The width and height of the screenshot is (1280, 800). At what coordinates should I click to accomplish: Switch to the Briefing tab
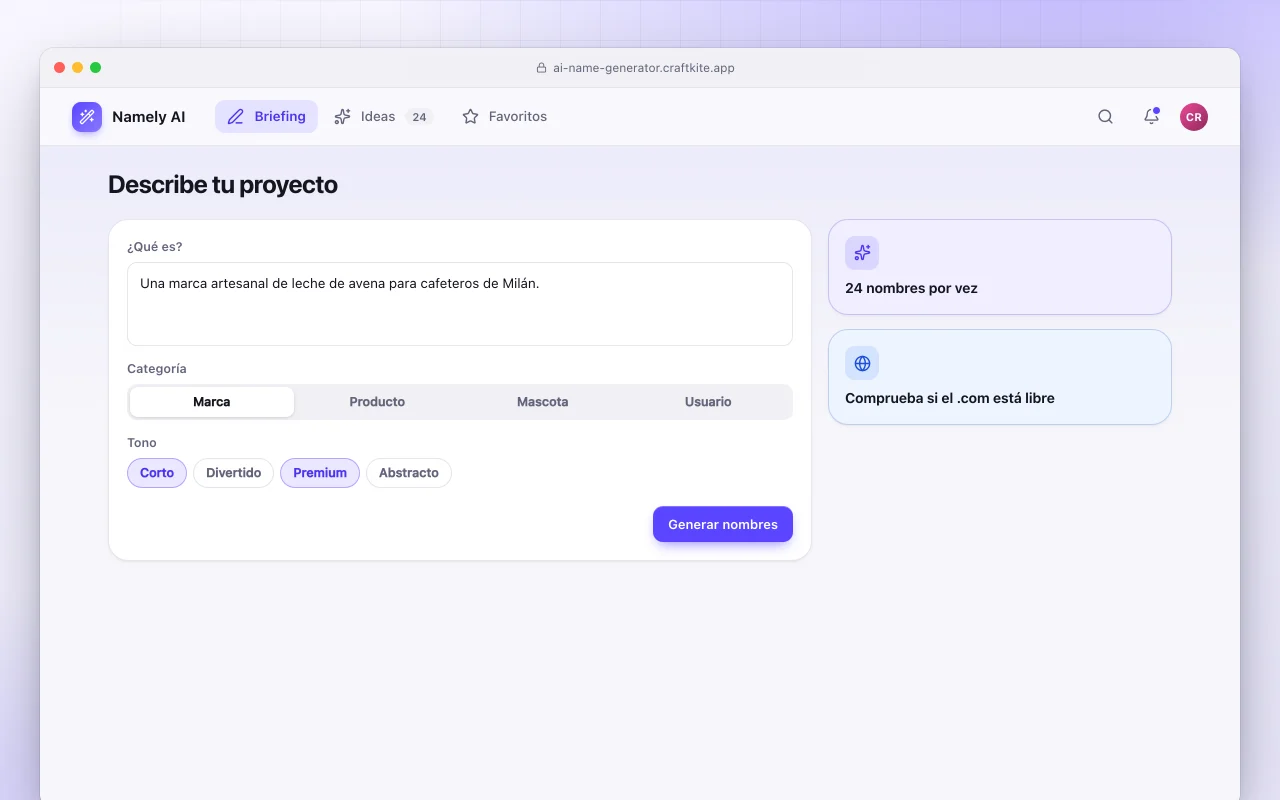tap(266, 117)
